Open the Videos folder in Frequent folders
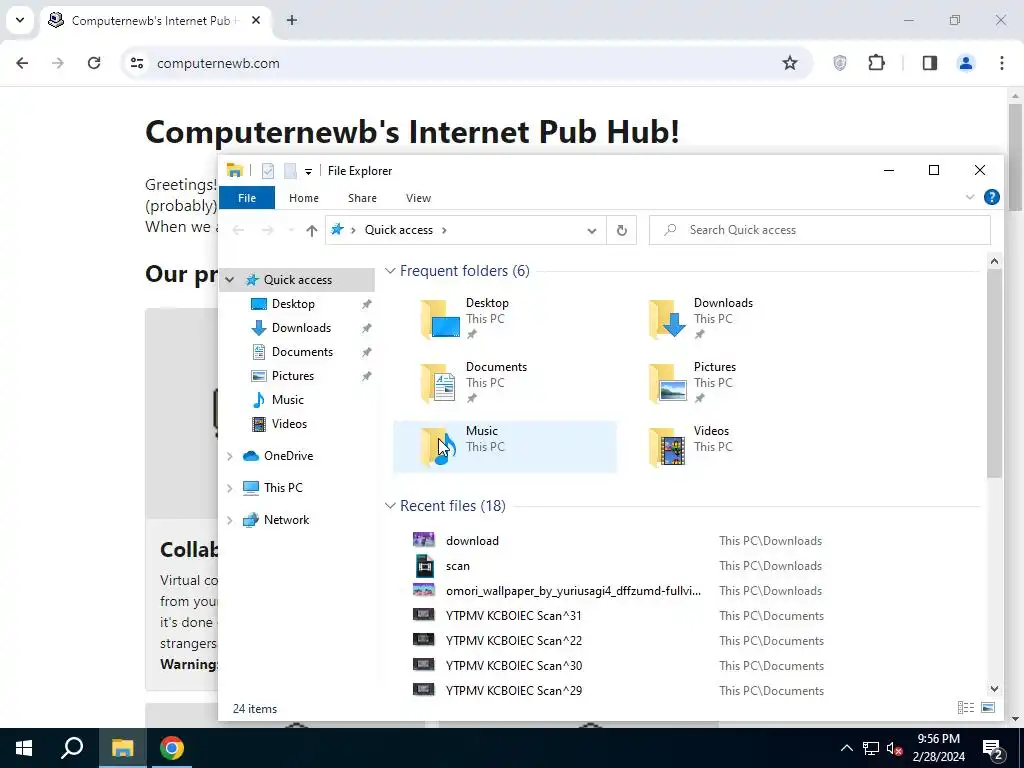The height and width of the screenshot is (768, 1024). [733, 447]
